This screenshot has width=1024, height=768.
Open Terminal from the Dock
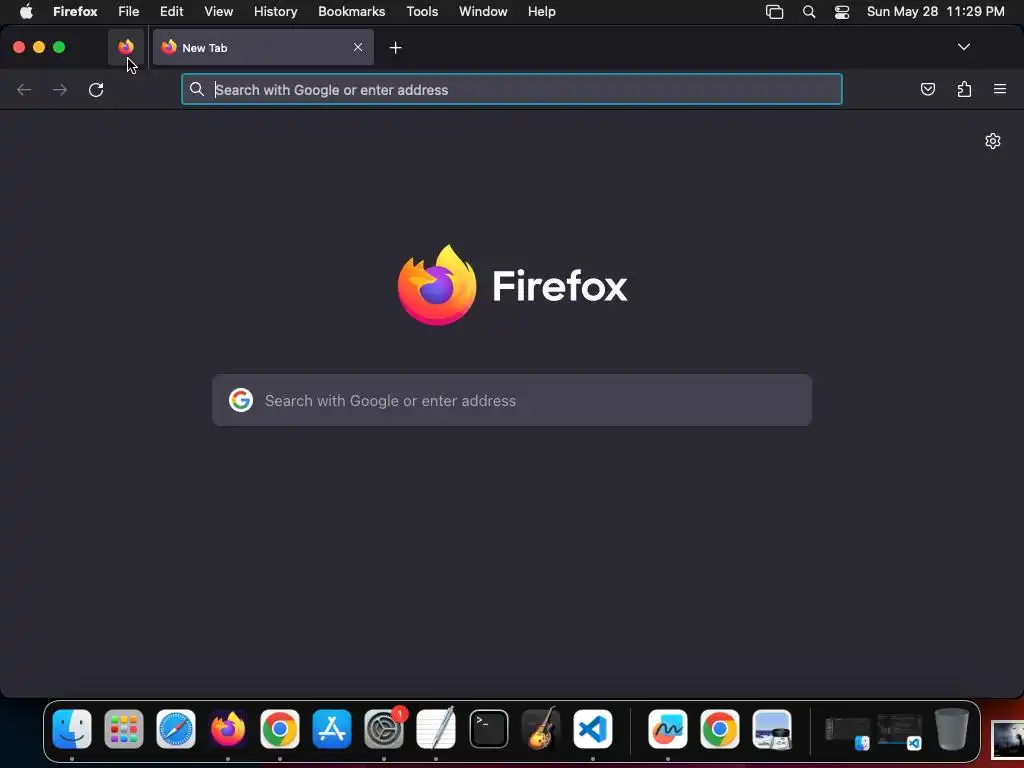coord(488,729)
